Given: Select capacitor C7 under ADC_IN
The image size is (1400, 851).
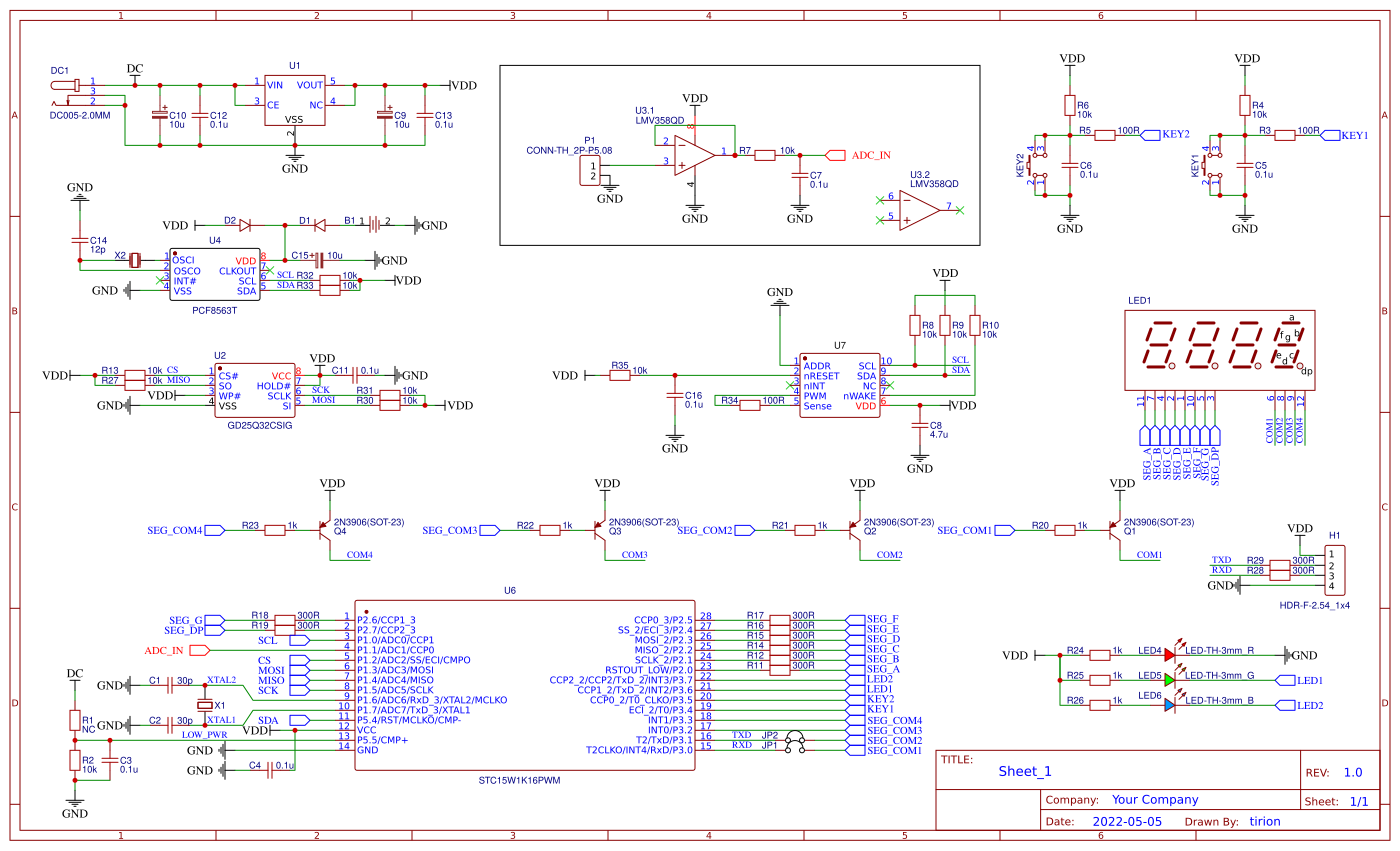Looking at the screenshot, I should click(x=799, y=175).
